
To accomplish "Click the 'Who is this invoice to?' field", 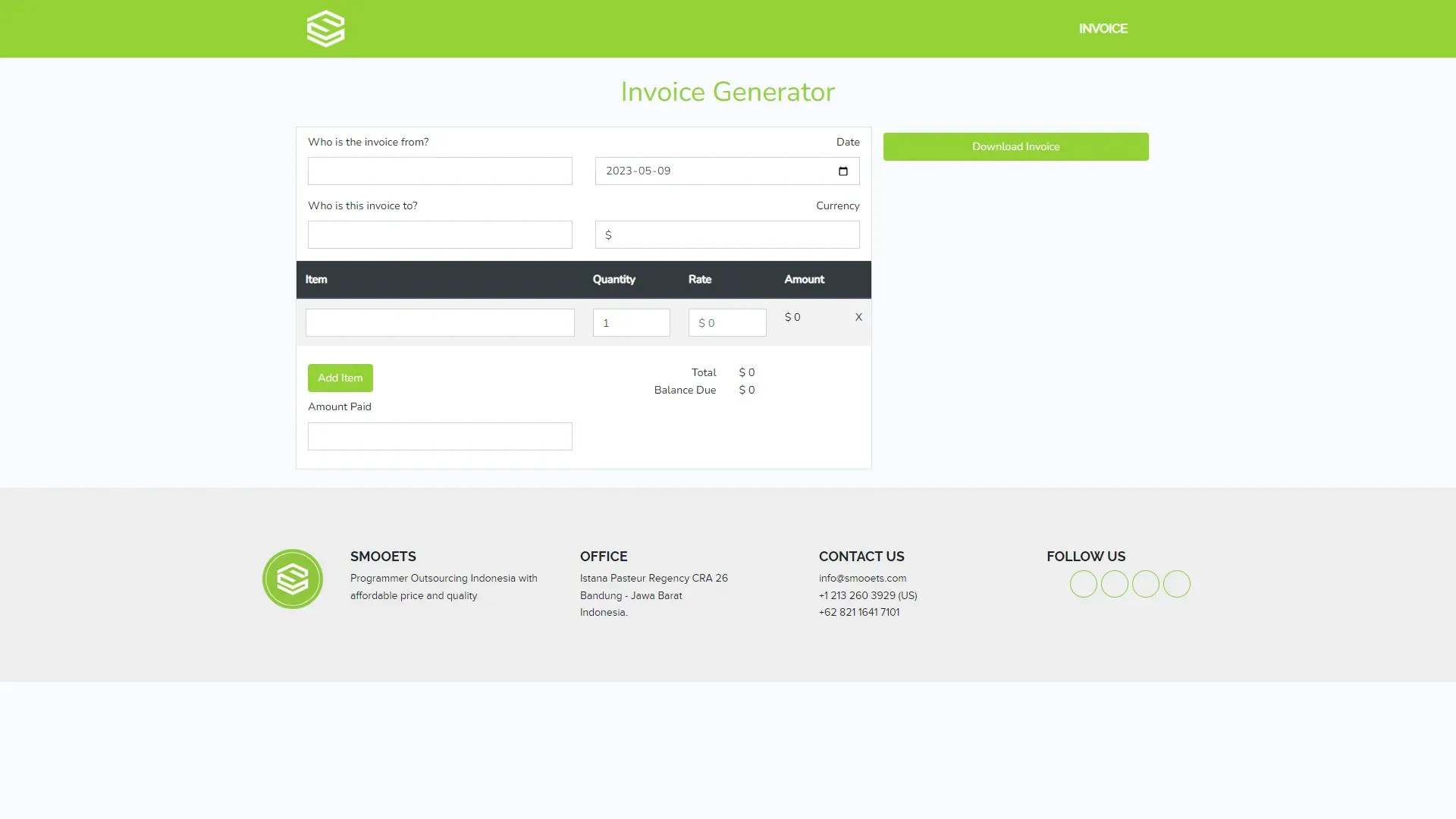I will pyautogui.click(x=440, y=235).
